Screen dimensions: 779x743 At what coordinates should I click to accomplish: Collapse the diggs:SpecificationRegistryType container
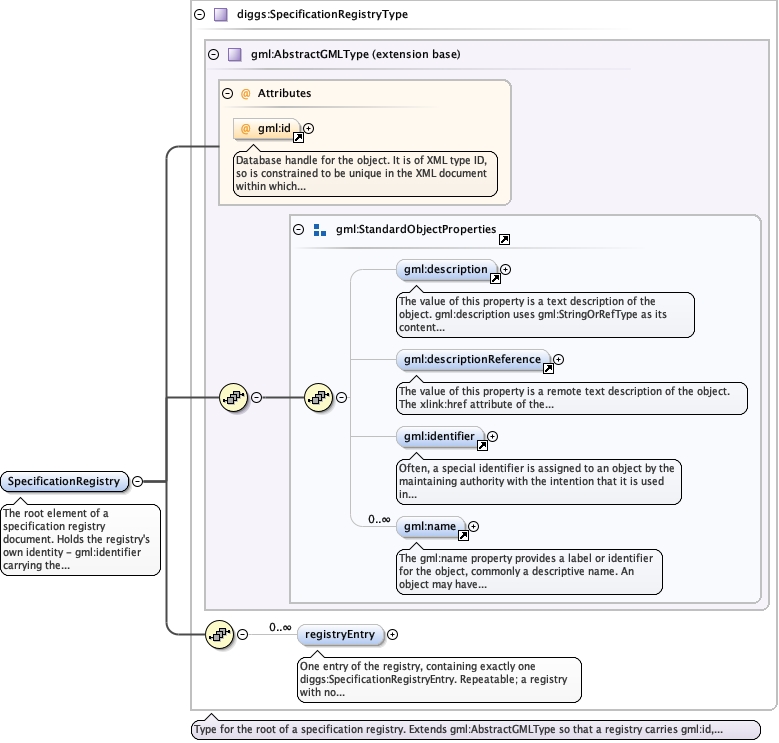point(200,14)
